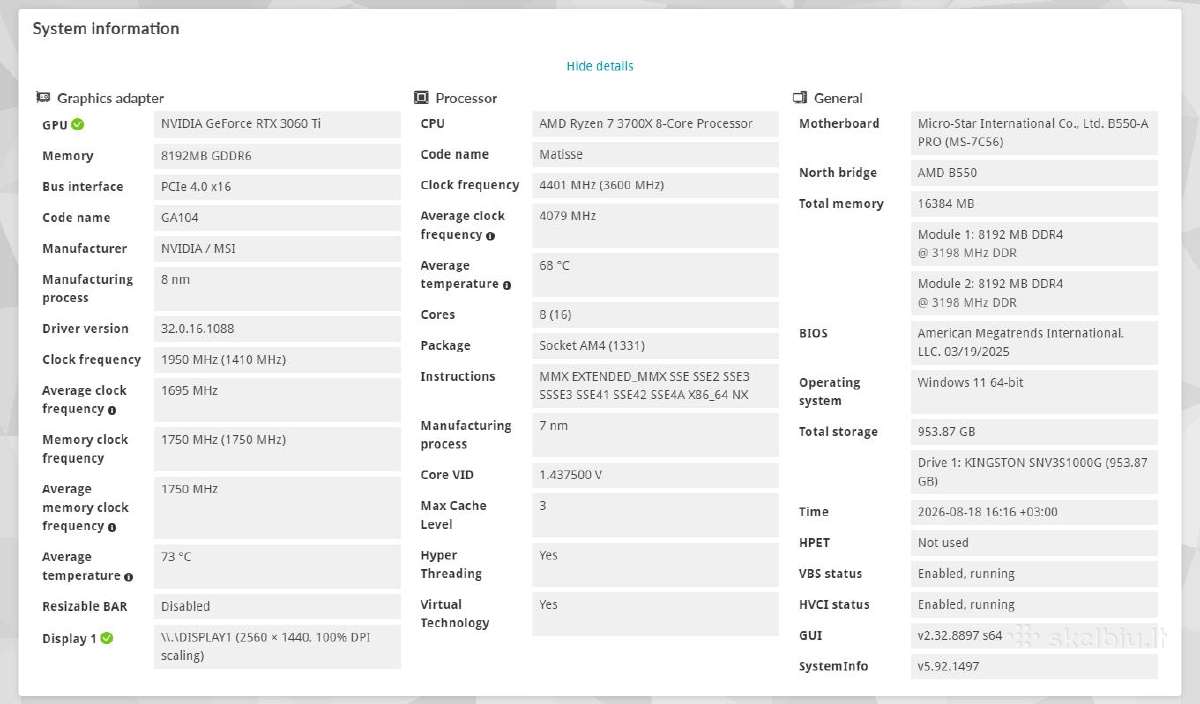Select the 'Matisse' code name value
The image size is (1200, 704).
655,154
